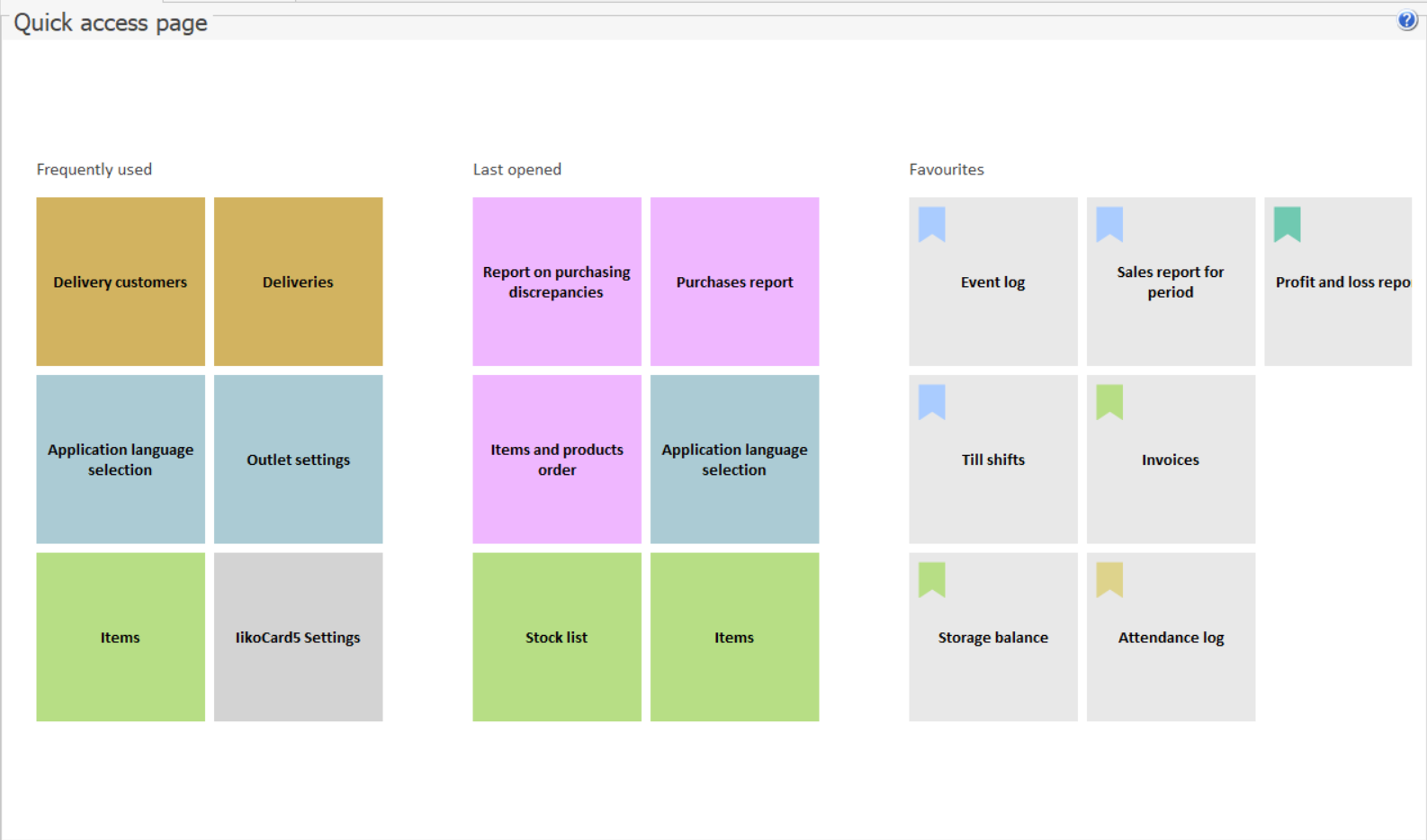Open Application language selection in Last opened
Viewport: 1427px width, 840px height.
(734, 460)
